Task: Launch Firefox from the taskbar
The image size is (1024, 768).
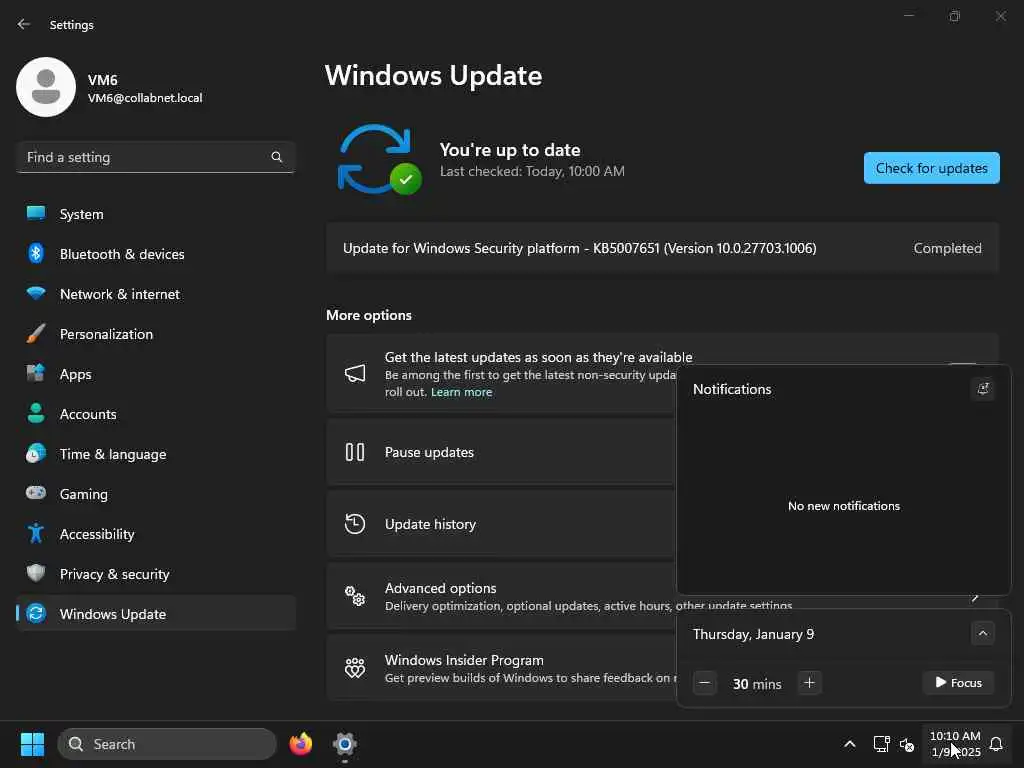Action: pos(301,744)
